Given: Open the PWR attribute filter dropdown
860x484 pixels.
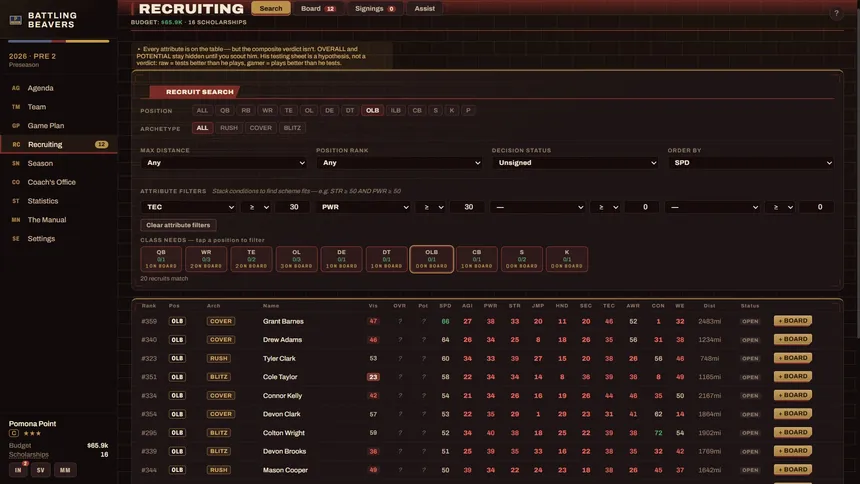Looking at the screenshot, I should click(363, 207).
